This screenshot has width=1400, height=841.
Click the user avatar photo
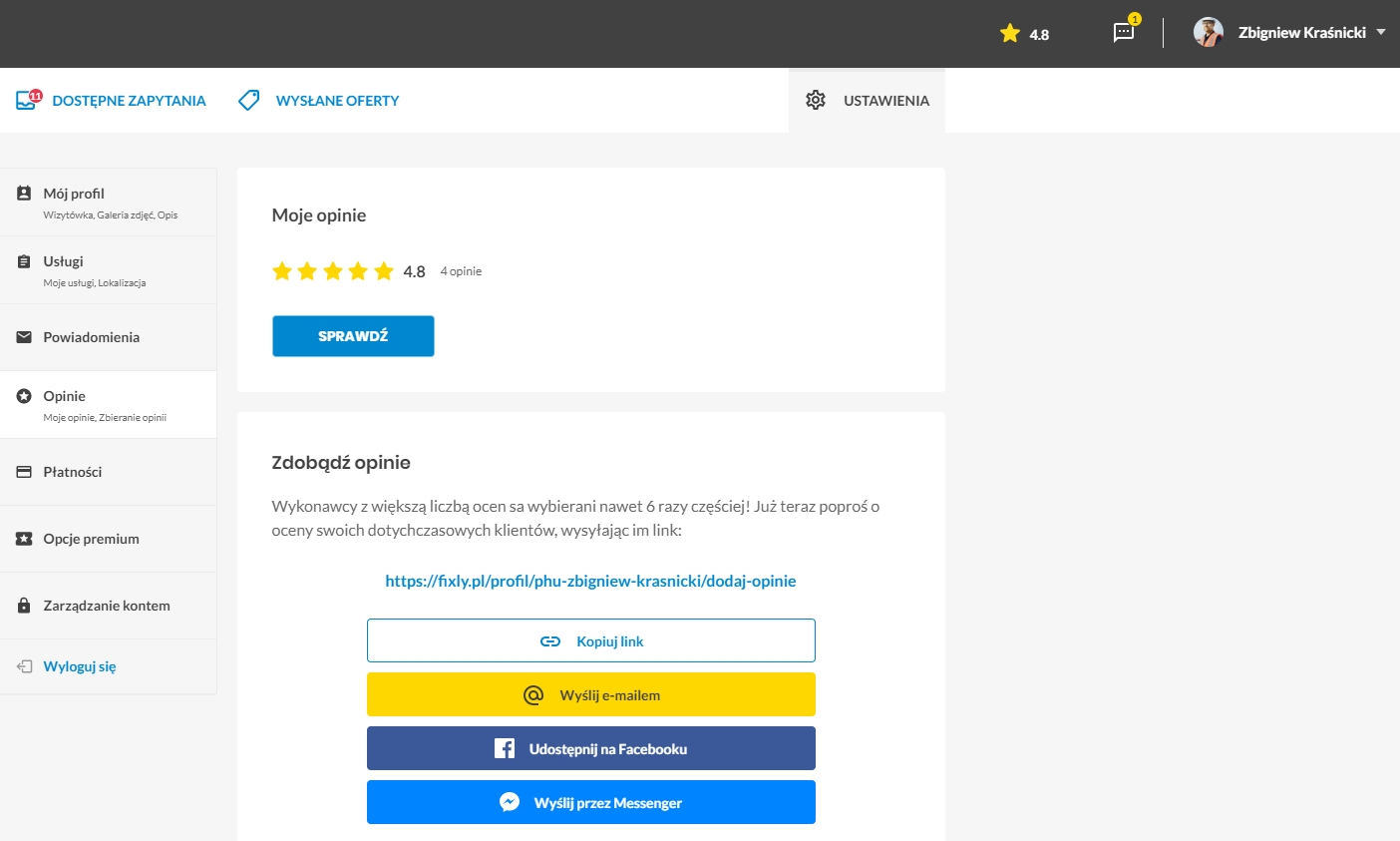1209,33
